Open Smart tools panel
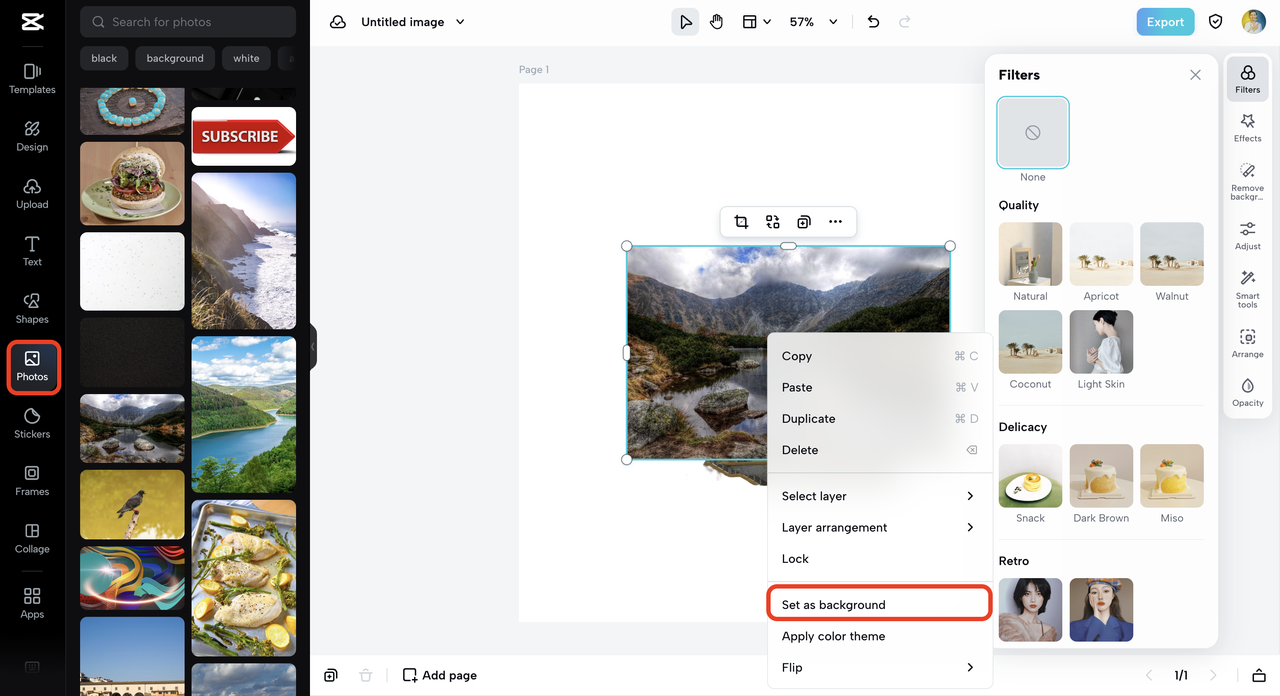The image size is (1280, 696). pyautogui.click(x=1248, y=289)
